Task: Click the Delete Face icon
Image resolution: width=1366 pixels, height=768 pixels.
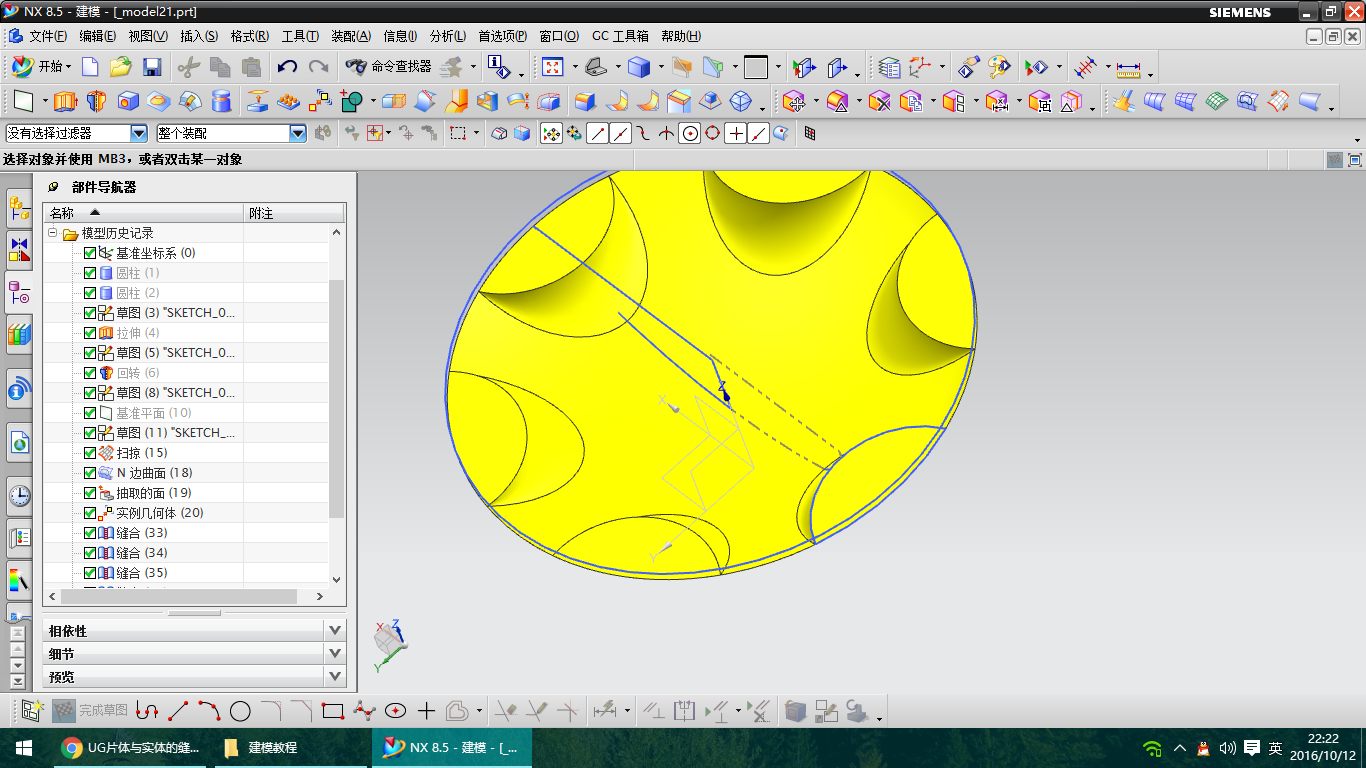Action: pos(880,101)
